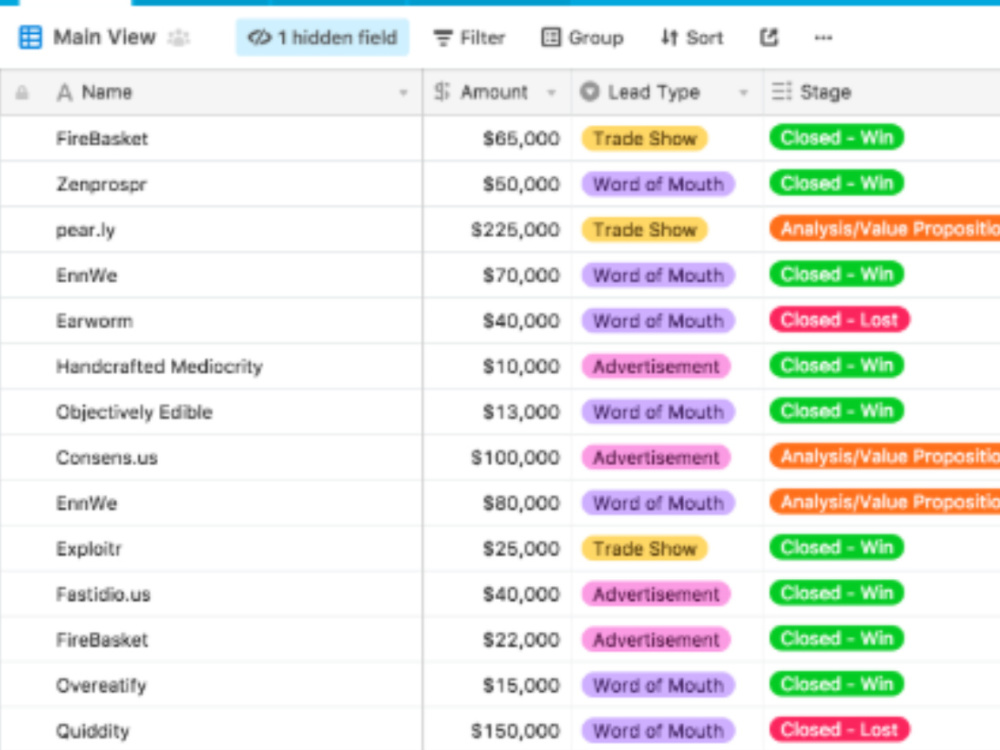Click the $100,000 amount for Consens.us
The image size is (1000, 750).
pos(497,457)
